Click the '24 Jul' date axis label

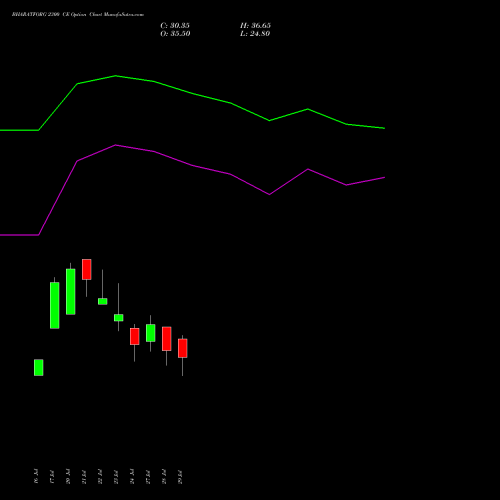pos(132,477)
